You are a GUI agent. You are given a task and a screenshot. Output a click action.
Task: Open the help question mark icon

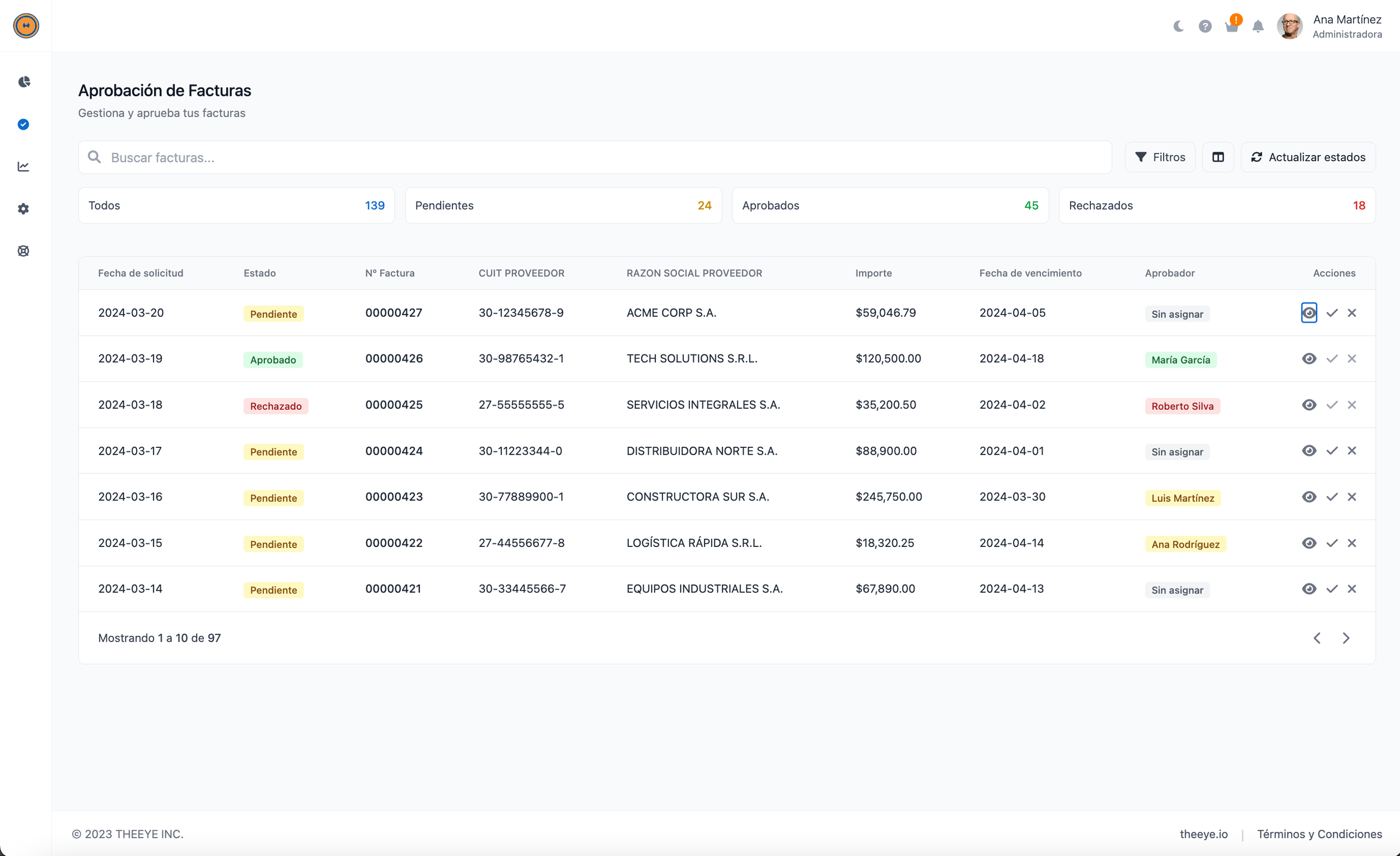pyautogui.click(x=1205, y=27)
